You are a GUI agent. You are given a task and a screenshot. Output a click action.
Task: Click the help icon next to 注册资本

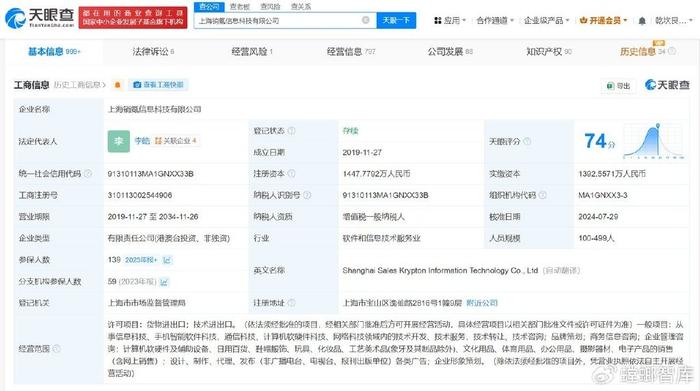point(292,174)
